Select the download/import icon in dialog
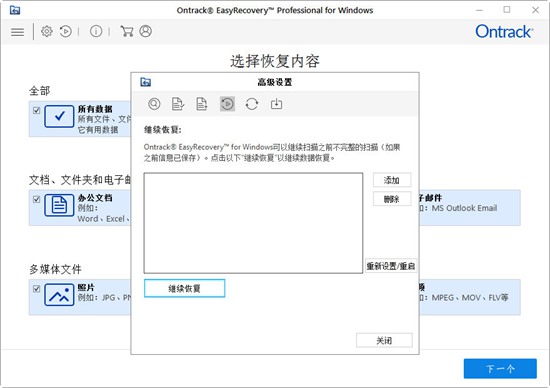 pyautogui.click(x=276, y=104)
